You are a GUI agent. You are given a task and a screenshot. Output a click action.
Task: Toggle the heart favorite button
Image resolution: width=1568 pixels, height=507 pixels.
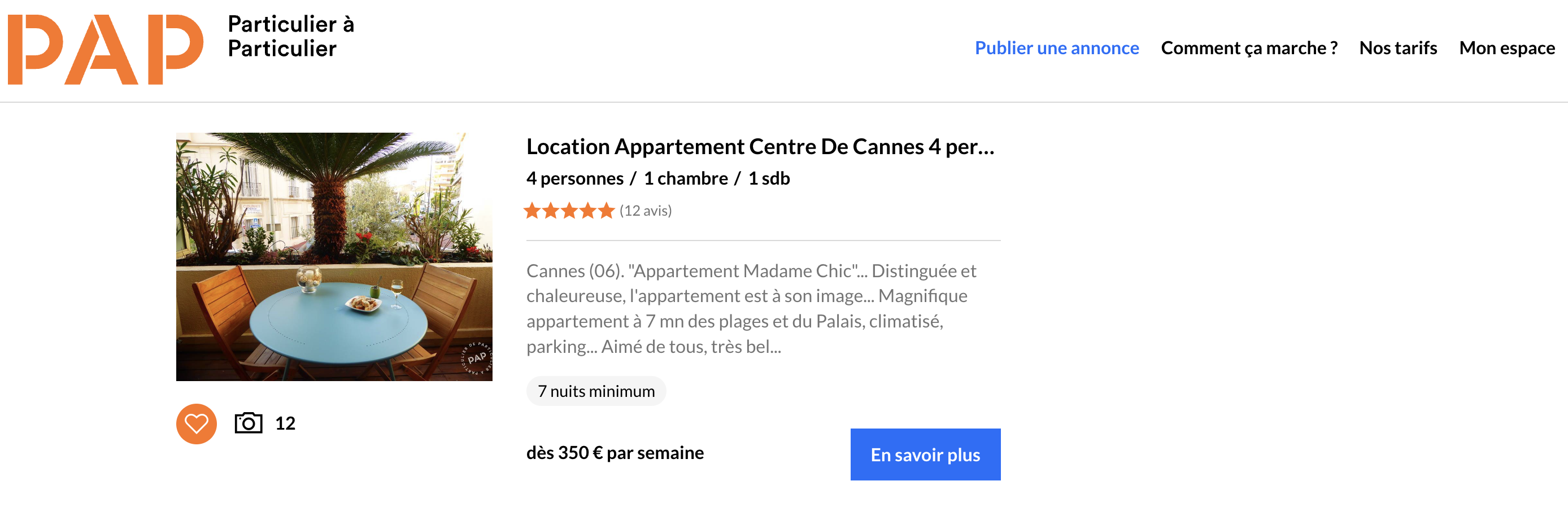pos(196,423)
